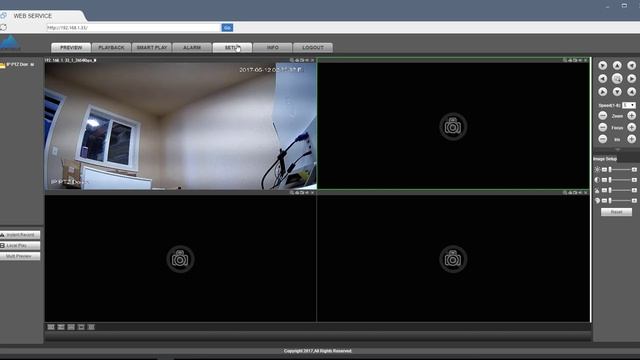640x360 pixels.
Task: Move PTZ camera up-right
Action: pyautogui.click(x=631, y=65)
